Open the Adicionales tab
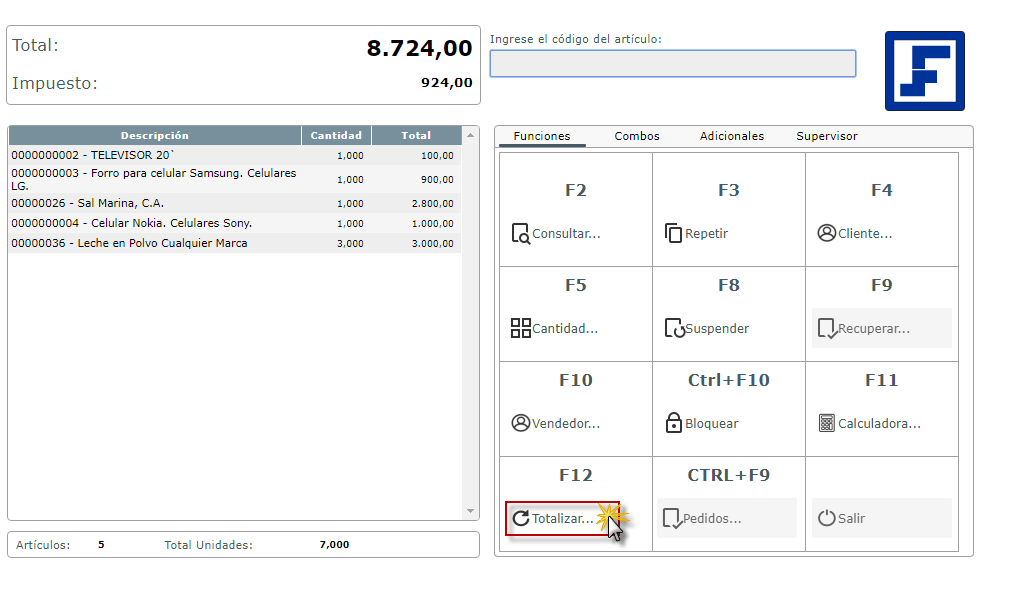This screenshot has width=1012, height=591. 731,136
